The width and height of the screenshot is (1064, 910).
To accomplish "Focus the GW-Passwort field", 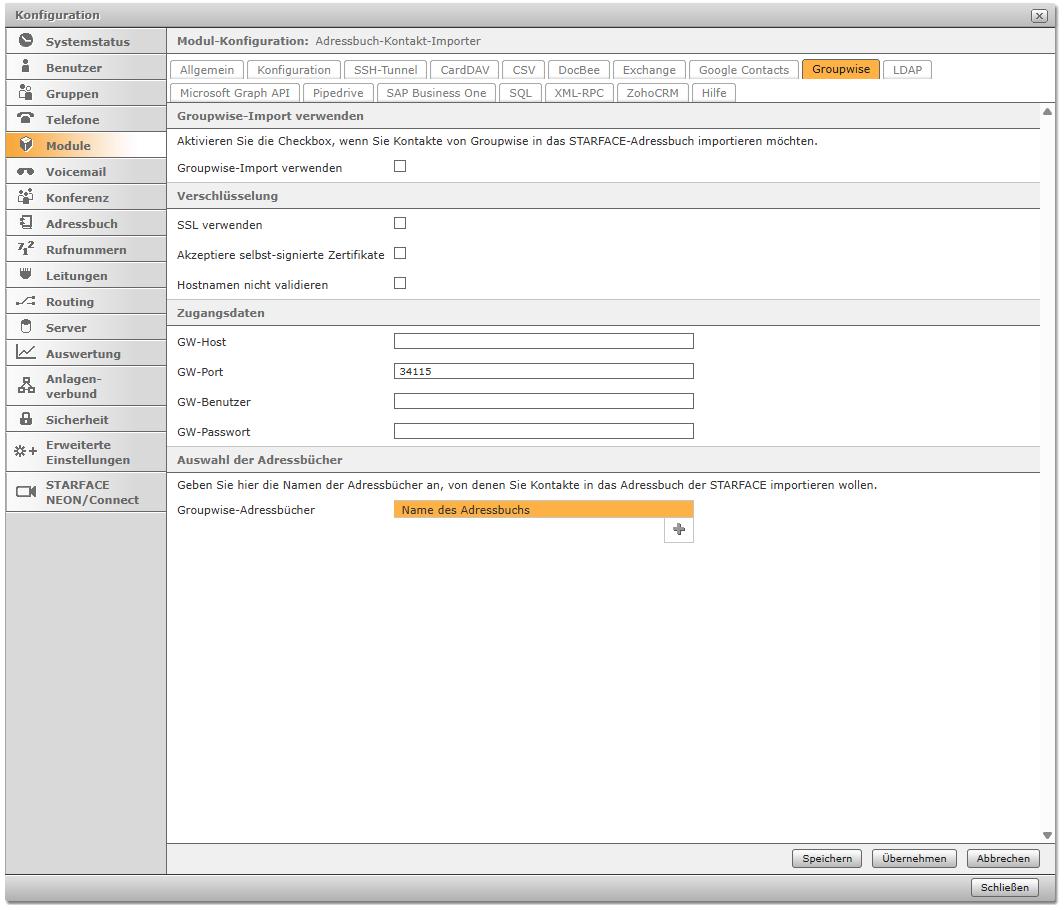I will (x=543, y=432).
